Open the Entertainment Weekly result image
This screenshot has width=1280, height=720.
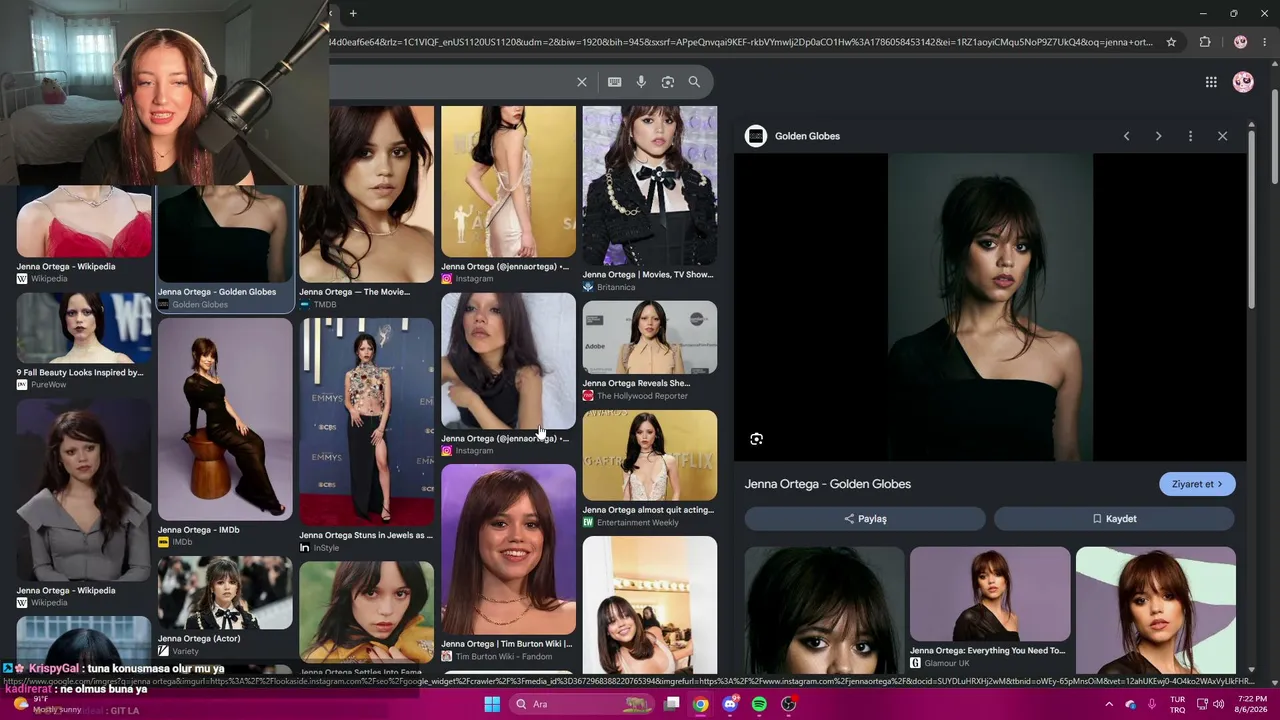pyautogui.click(x=650, y=455)
